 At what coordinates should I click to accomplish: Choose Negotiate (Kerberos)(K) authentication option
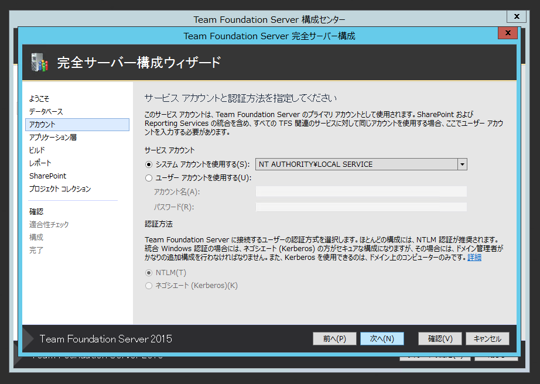149,286
